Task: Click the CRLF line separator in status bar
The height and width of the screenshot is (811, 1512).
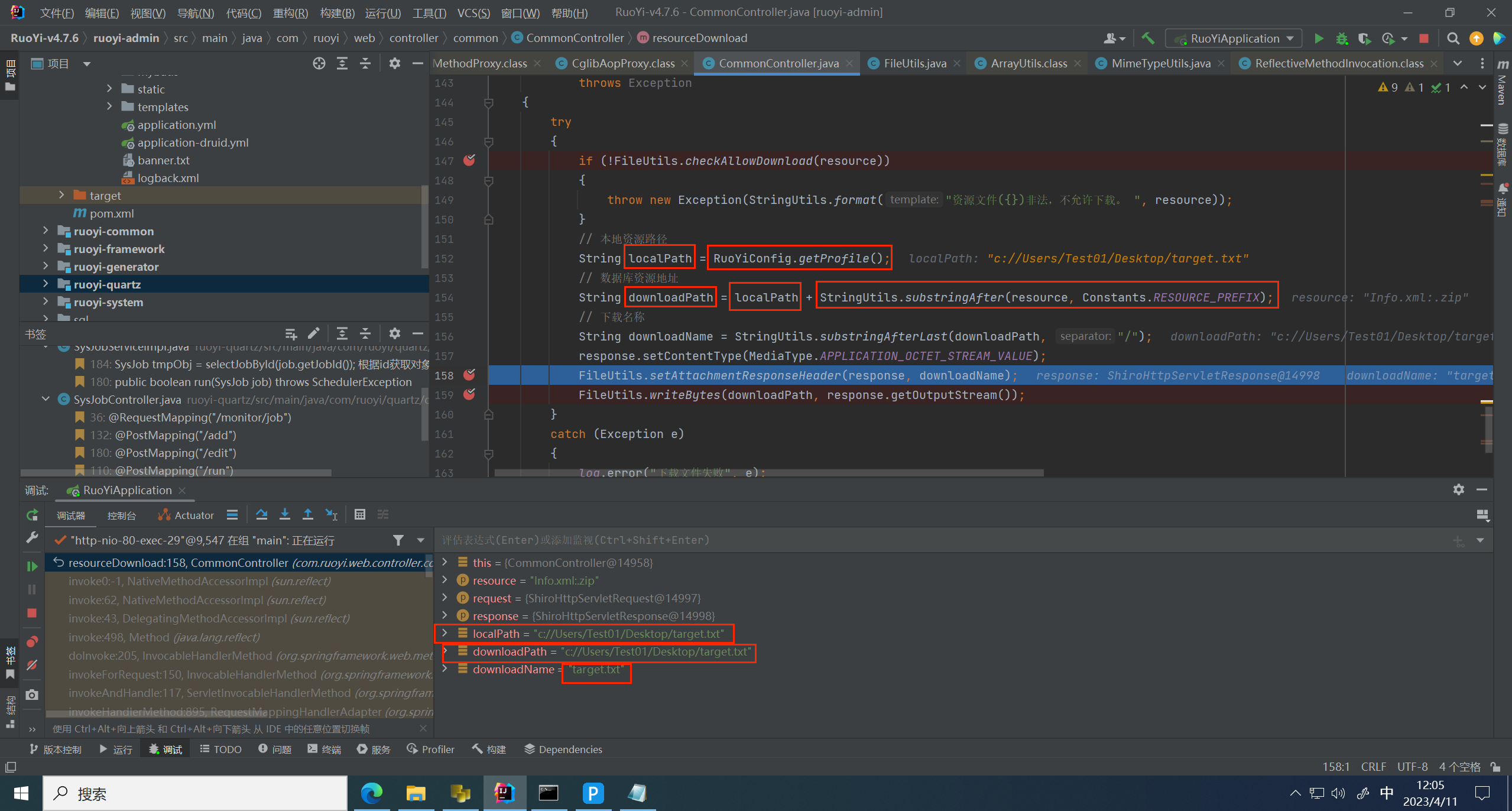Action: coord(1373,767)
